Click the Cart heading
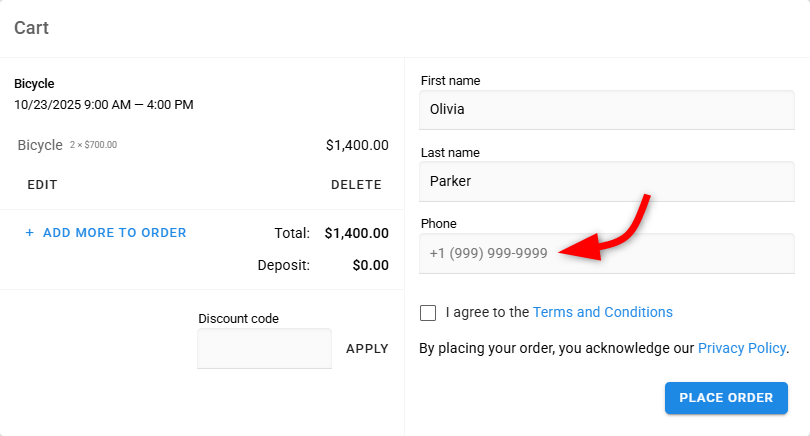The width and height of the screenshot is (810, 436). point(32,28)
